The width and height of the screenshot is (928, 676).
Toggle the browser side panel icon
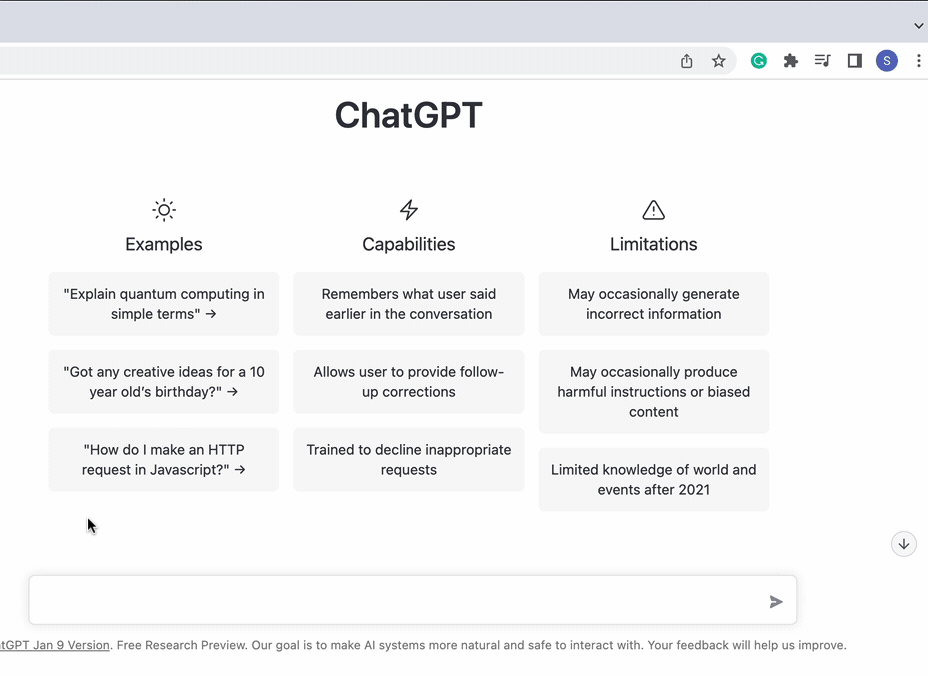click(x=855, y=60)
